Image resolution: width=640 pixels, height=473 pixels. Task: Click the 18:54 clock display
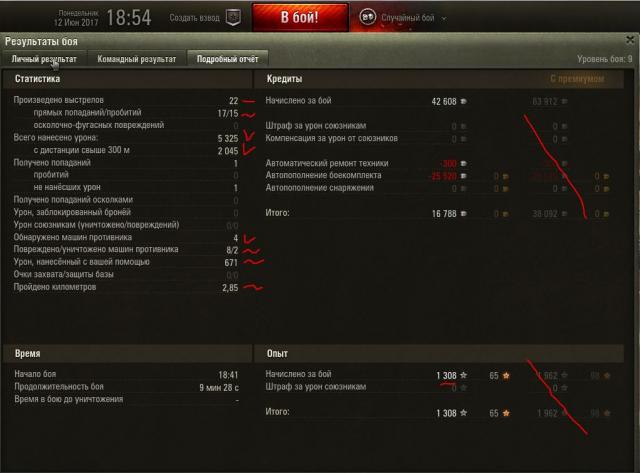pos(129,18)
